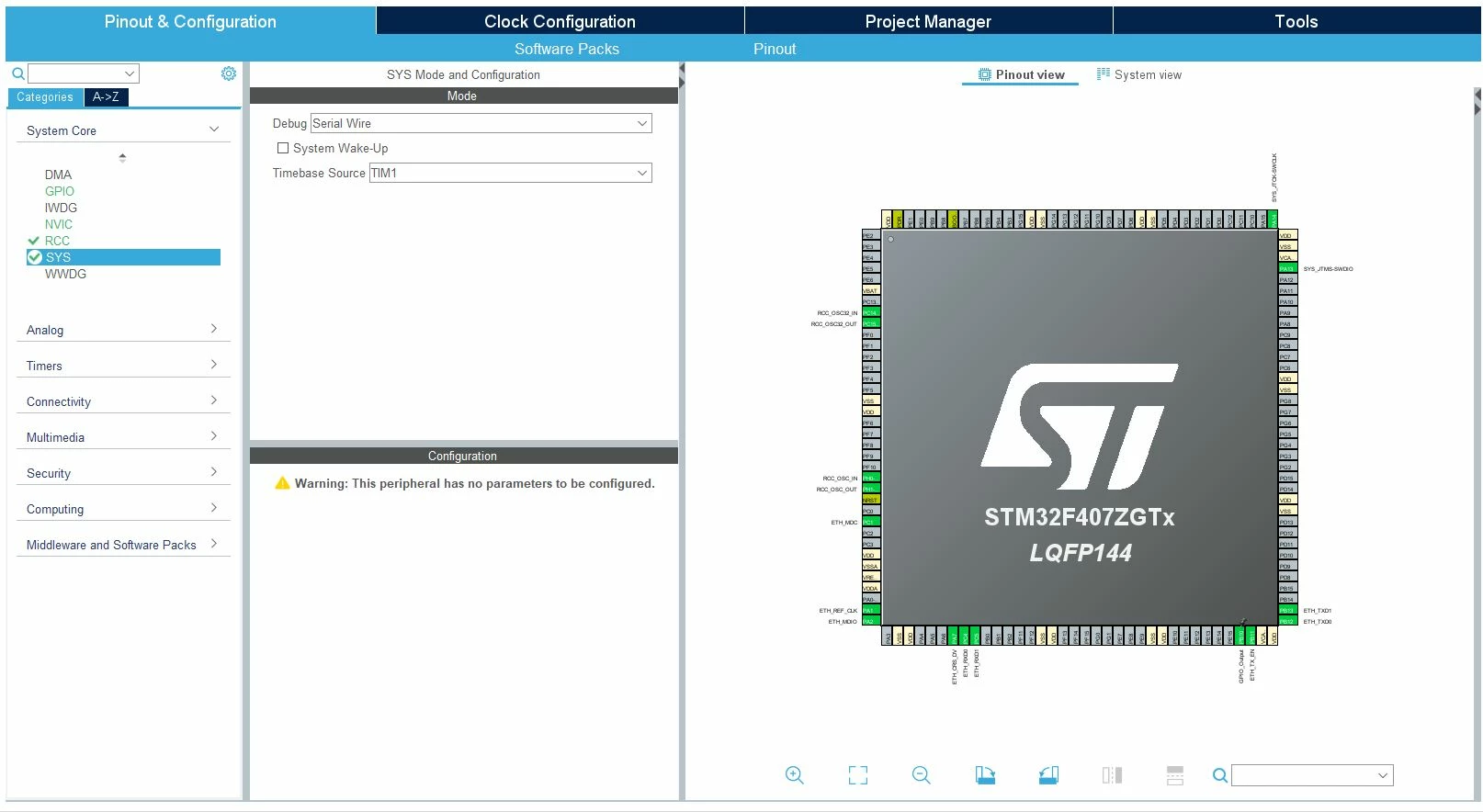This screenshot has height=812, width=1483.
Task: Toggle the horizontal split view icon
Action: (x=1175, y=775)
